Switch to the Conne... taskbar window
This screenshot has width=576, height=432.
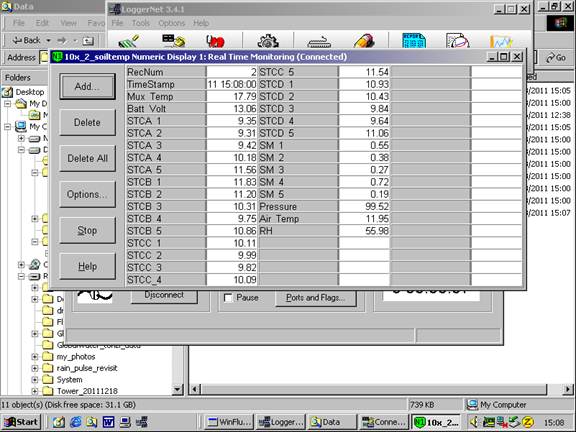[x=384, y=422]
